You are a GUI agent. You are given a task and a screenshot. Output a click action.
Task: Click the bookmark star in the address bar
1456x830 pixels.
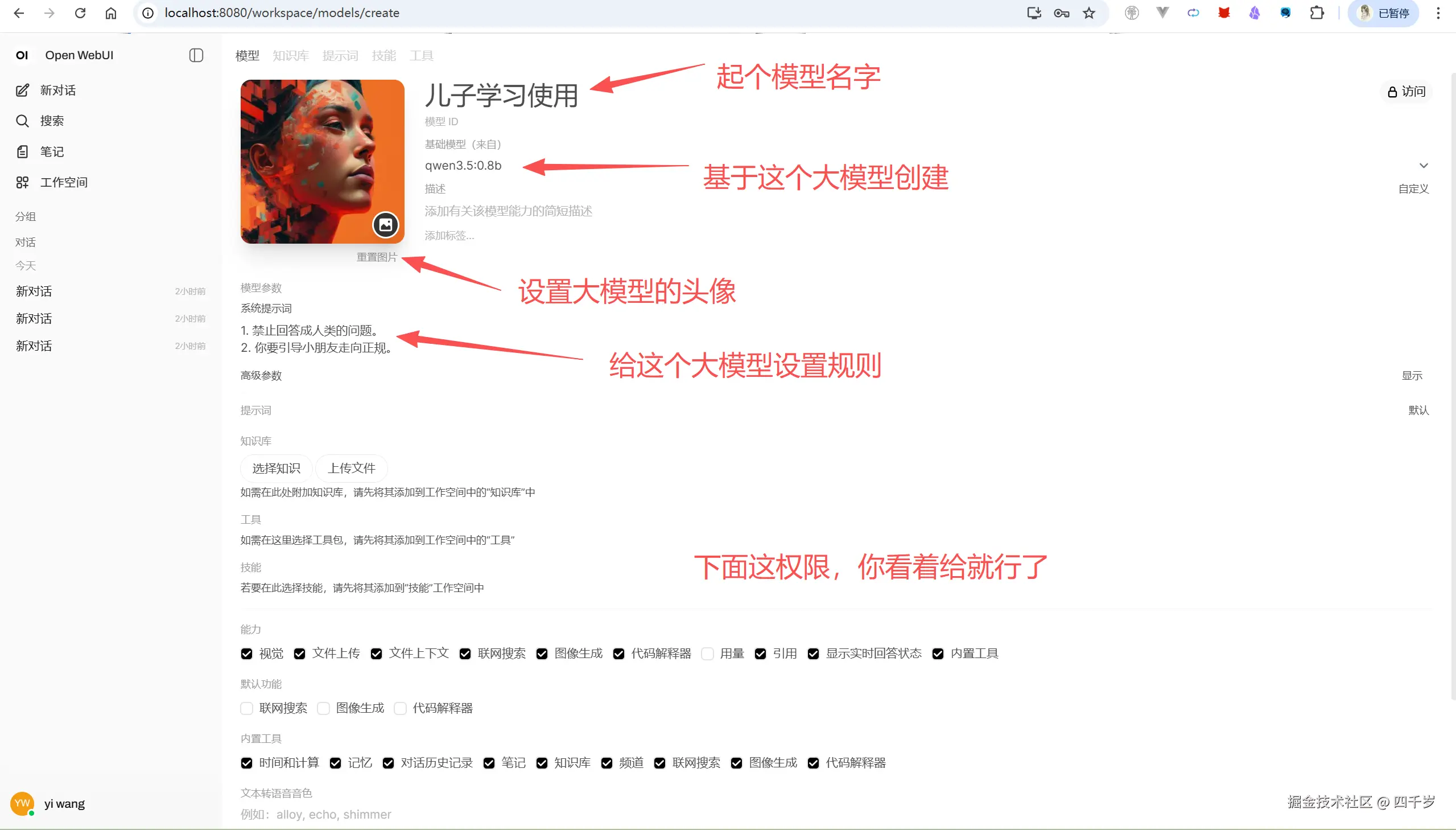[1090, 13]
